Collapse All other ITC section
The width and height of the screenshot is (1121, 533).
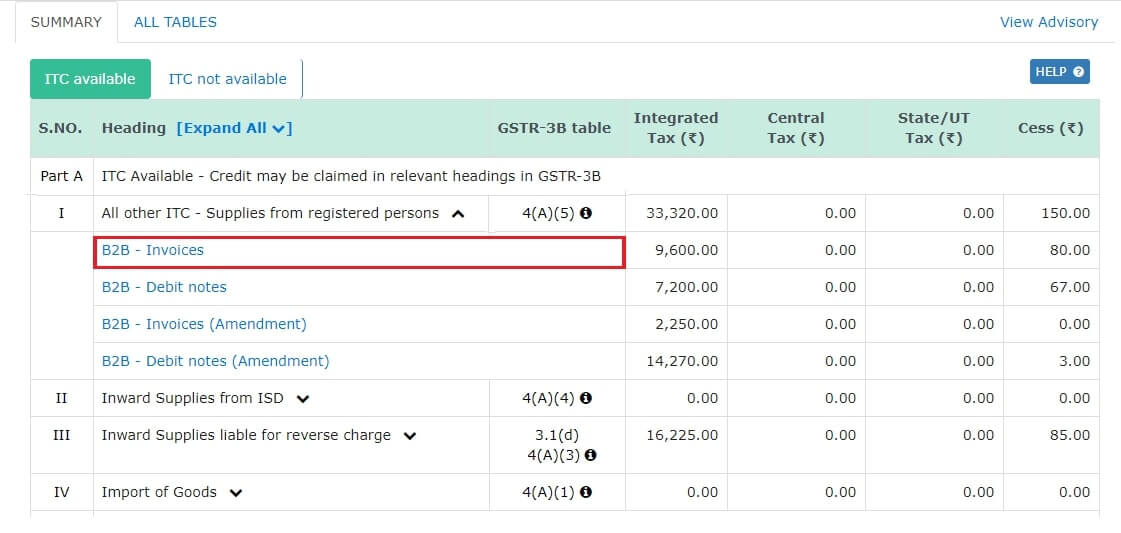tap(458, 213)
